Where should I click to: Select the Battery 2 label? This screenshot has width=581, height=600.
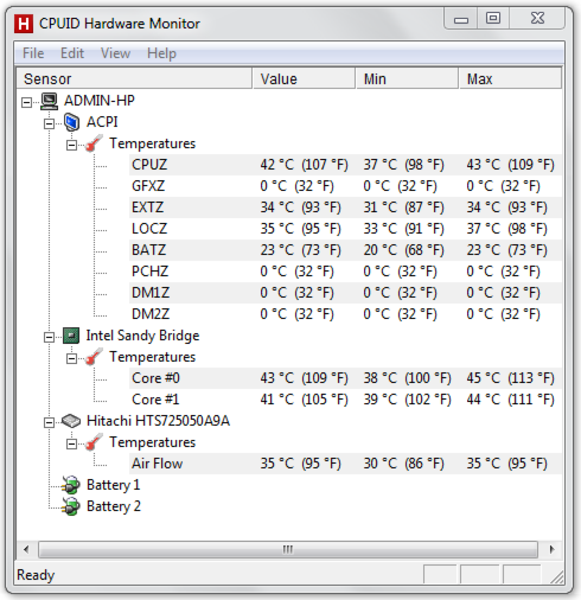pos(114,507)
